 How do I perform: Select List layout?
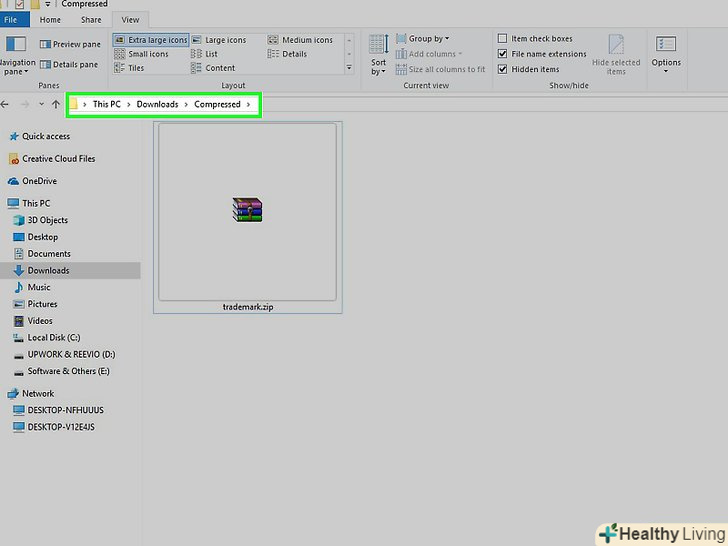205,54
